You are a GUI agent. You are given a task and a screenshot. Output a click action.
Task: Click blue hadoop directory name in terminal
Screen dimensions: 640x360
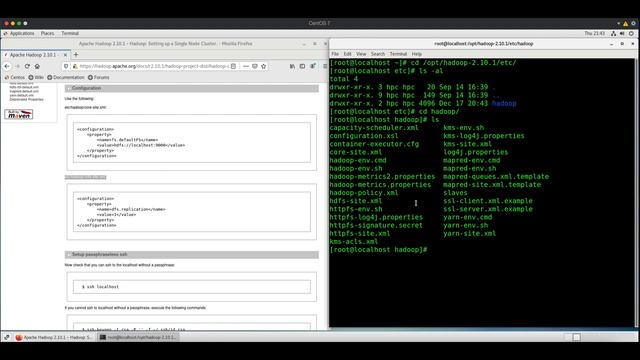click(504, 103)
